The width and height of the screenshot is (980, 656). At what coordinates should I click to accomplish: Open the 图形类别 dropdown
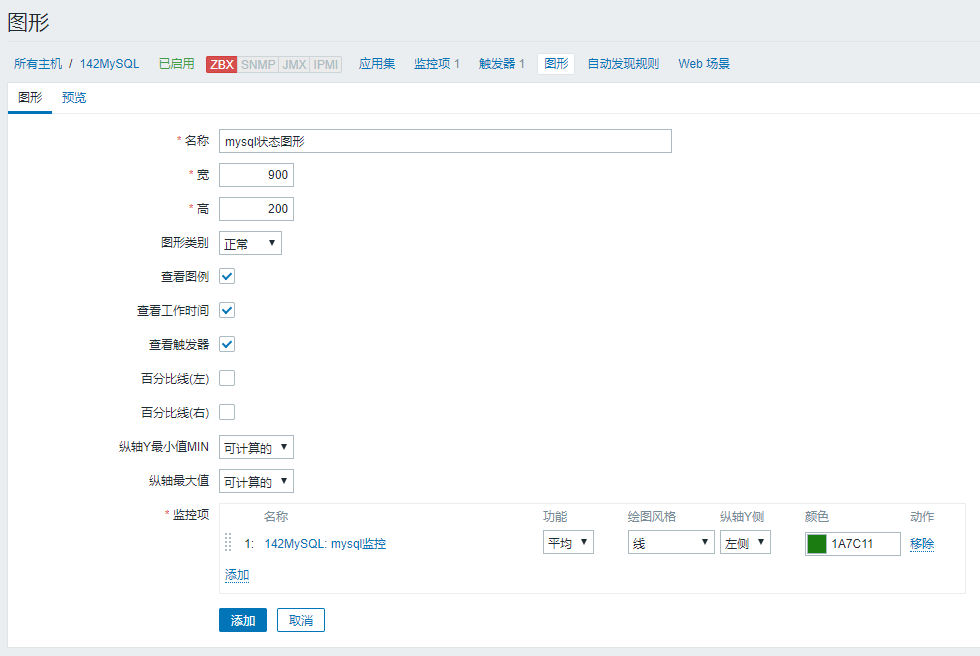[x=250, y=243]
